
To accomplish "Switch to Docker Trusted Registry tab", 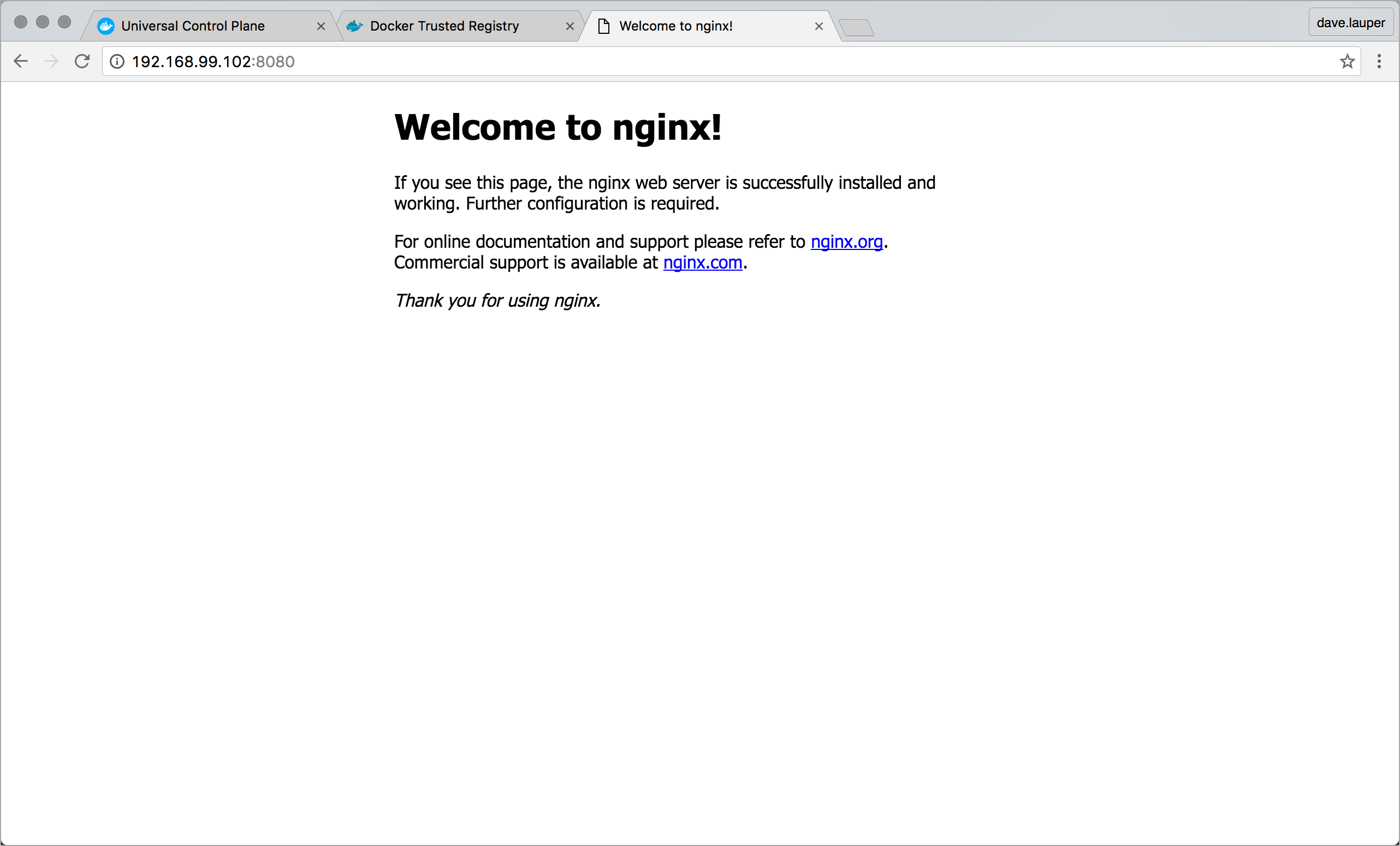I will coord(444,26).
